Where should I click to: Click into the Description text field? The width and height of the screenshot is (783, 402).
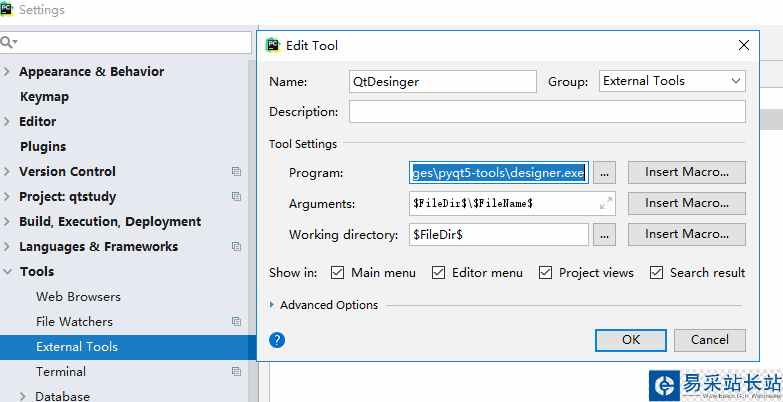click(x=546, y=112)
